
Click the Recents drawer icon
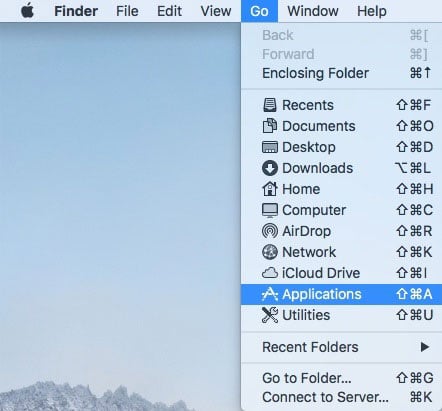[270, 105]
